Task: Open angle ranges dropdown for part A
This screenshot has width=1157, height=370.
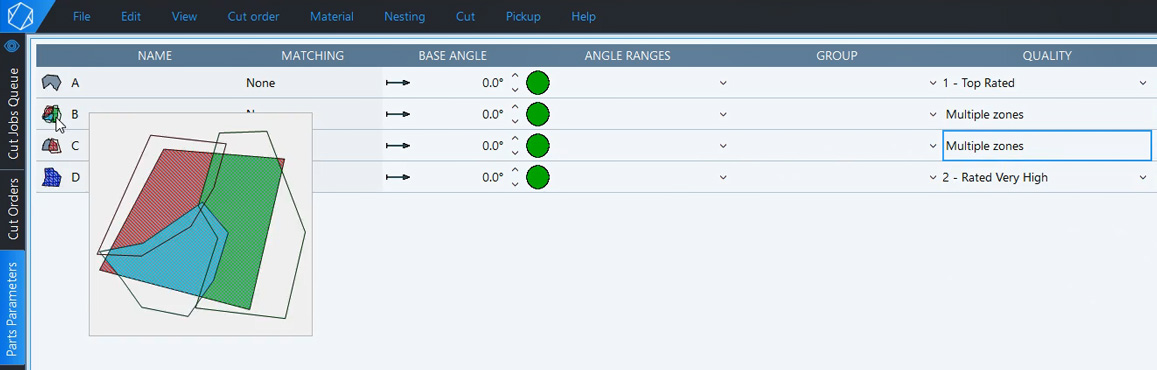Action: [x=723, y=83]
